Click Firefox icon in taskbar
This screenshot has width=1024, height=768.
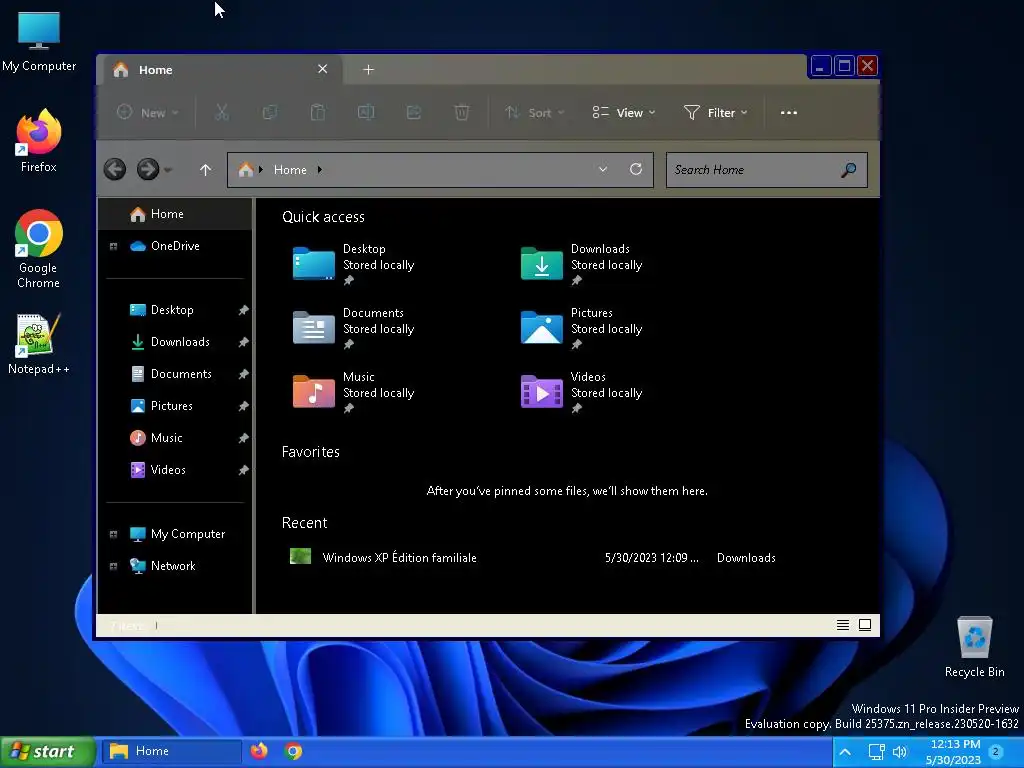point(259,751)
